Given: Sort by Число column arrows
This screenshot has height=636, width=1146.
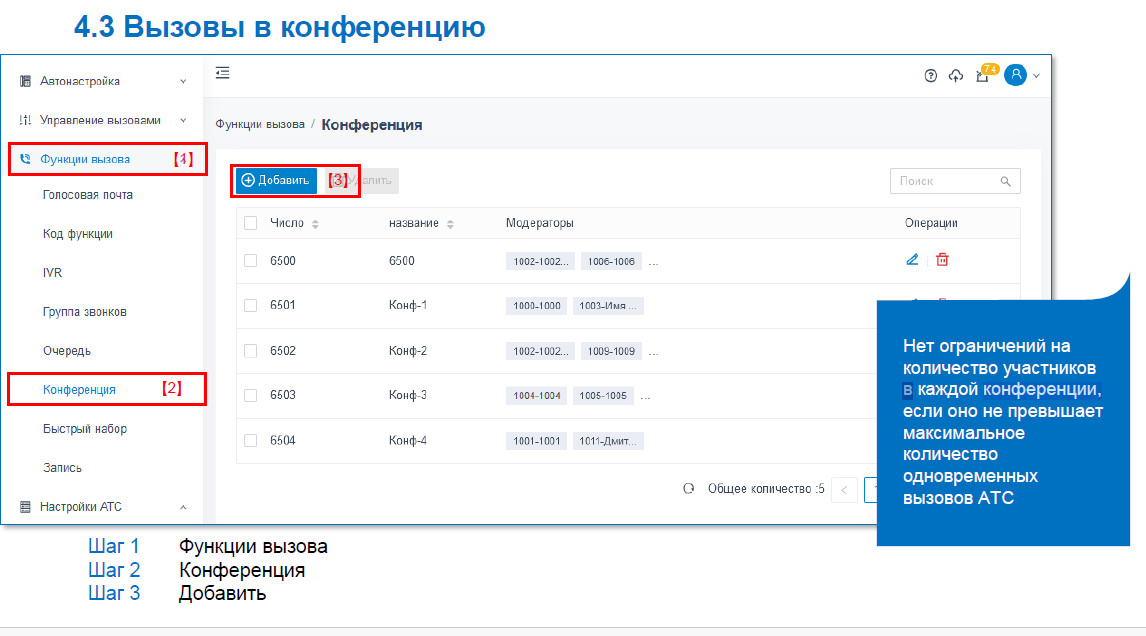Looking at the screenshot, I should point(315,224).
